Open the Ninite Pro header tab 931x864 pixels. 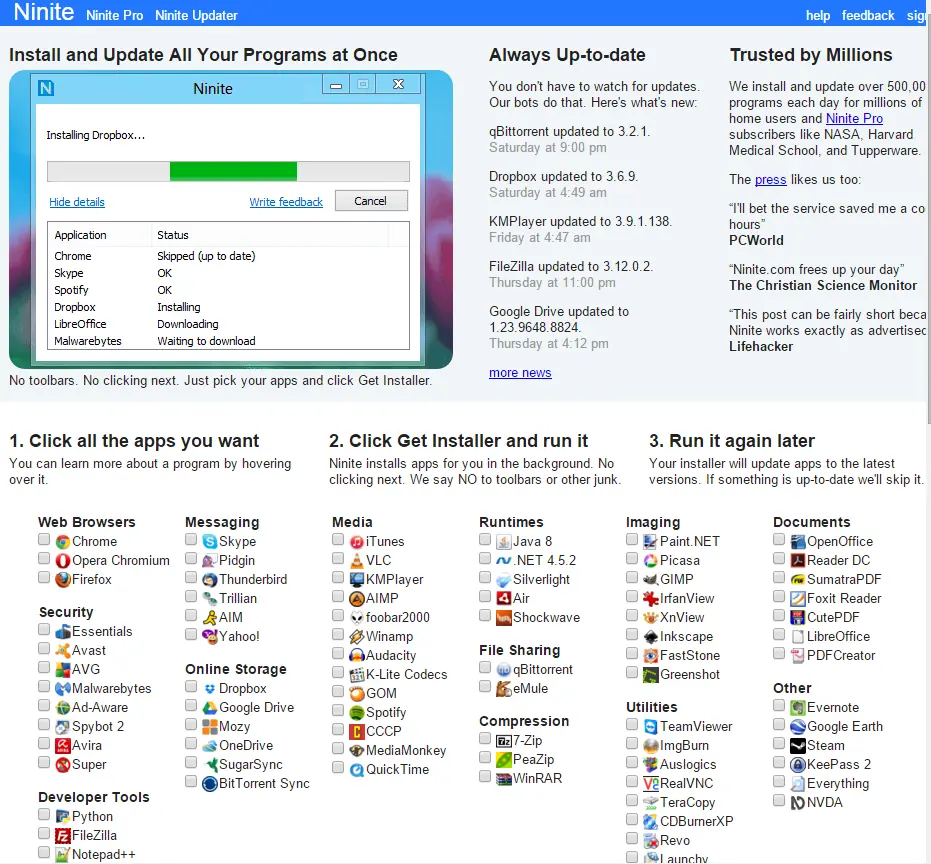(115, 15)
